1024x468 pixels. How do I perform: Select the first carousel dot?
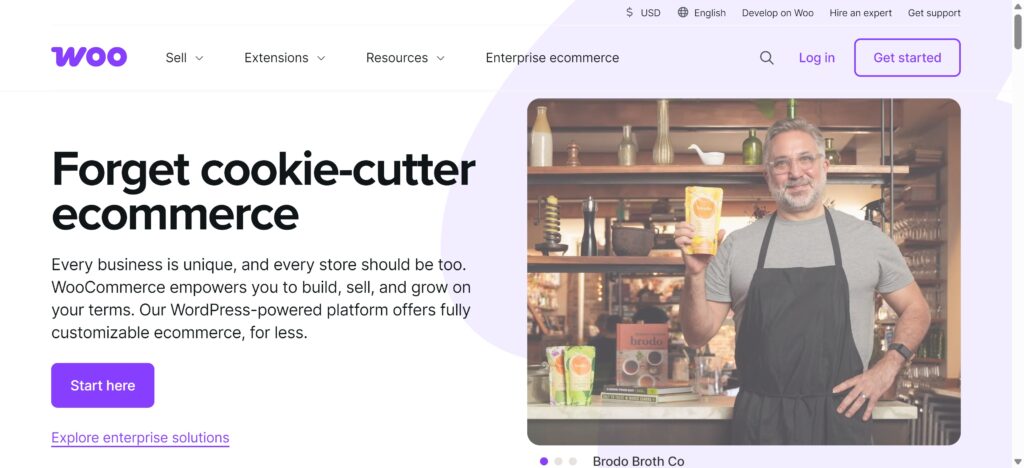pos(544,461)
